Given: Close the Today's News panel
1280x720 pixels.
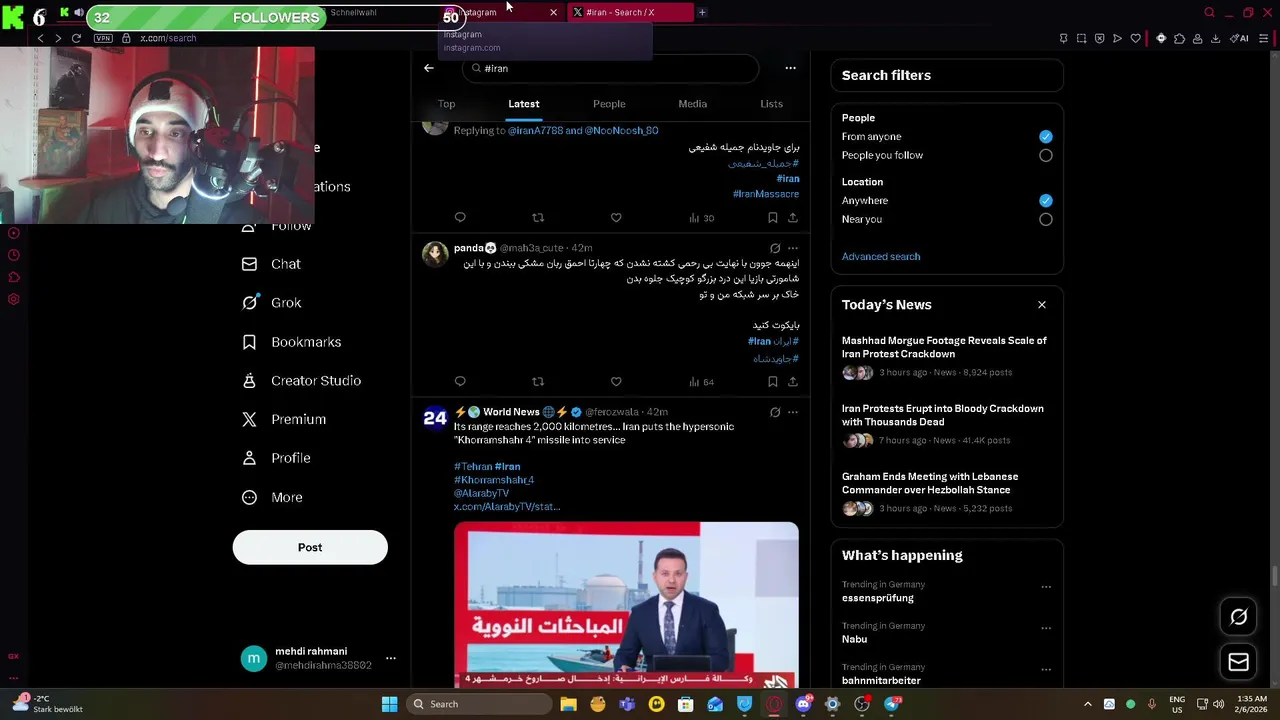Looking at the screenshot, I should tap(1042, 305).
